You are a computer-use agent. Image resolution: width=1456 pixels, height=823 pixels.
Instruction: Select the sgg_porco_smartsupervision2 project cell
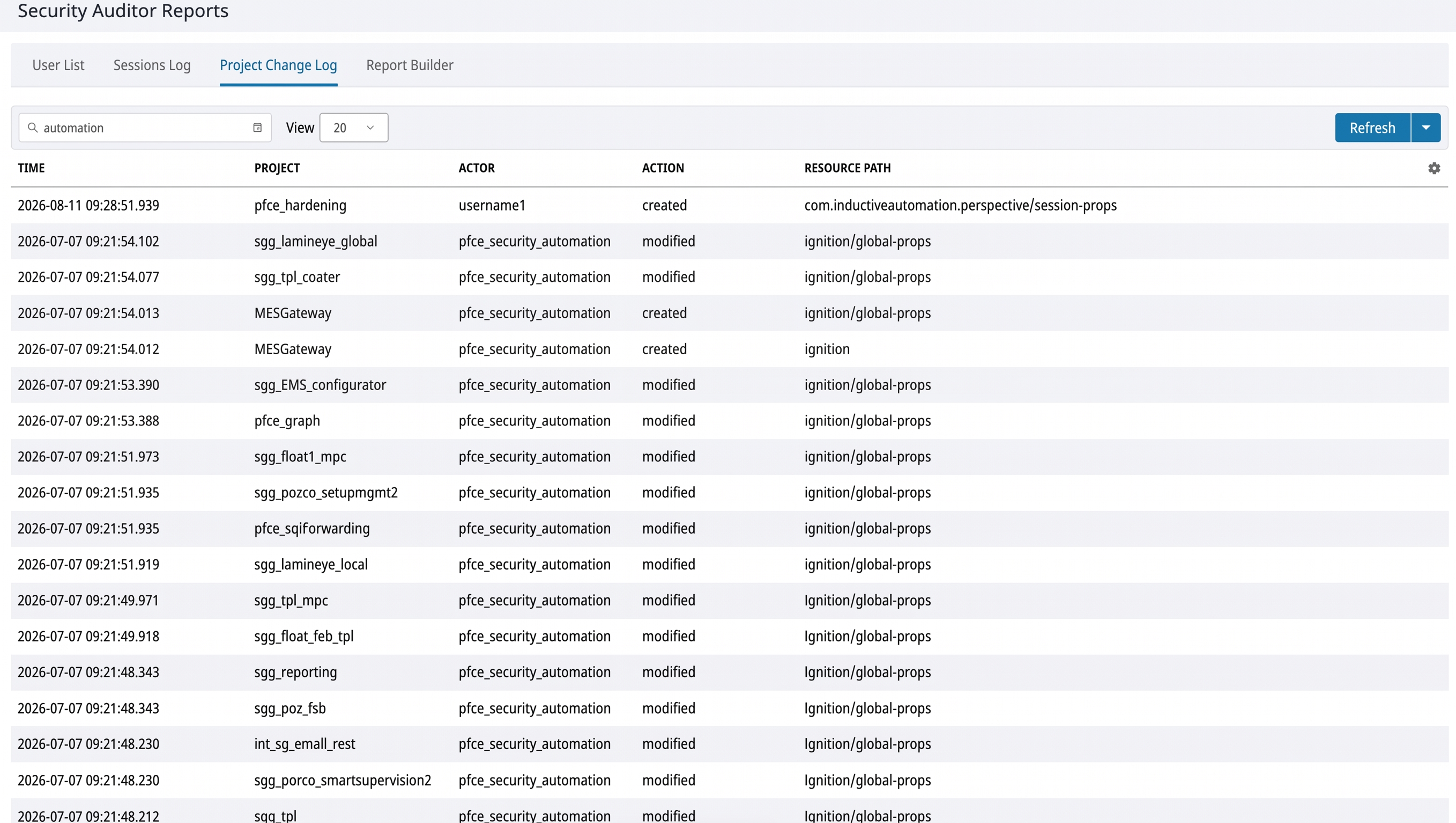(x=343, y=780)
